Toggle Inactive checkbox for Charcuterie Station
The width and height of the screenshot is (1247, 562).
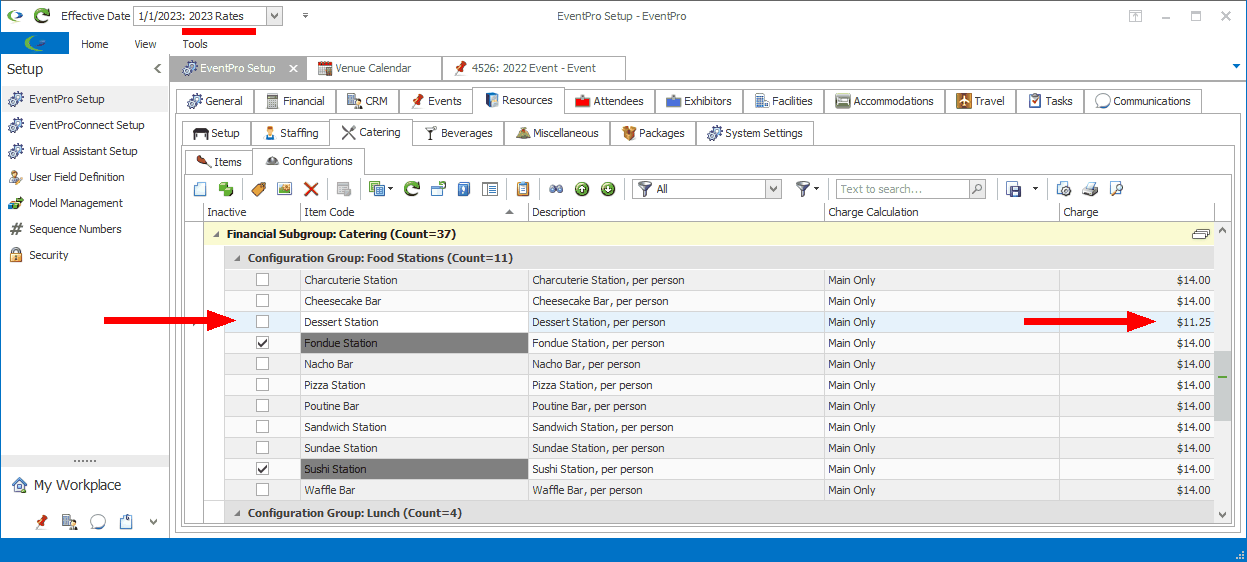(262, 280)
